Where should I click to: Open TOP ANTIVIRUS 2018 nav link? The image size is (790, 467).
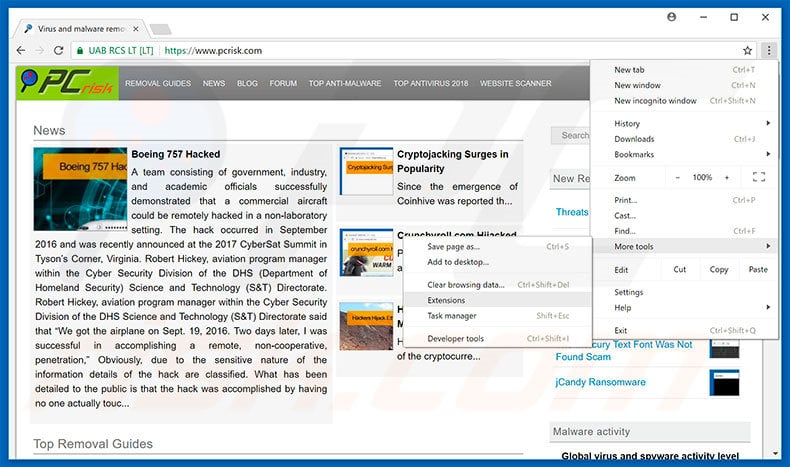[x=431, y=83]
